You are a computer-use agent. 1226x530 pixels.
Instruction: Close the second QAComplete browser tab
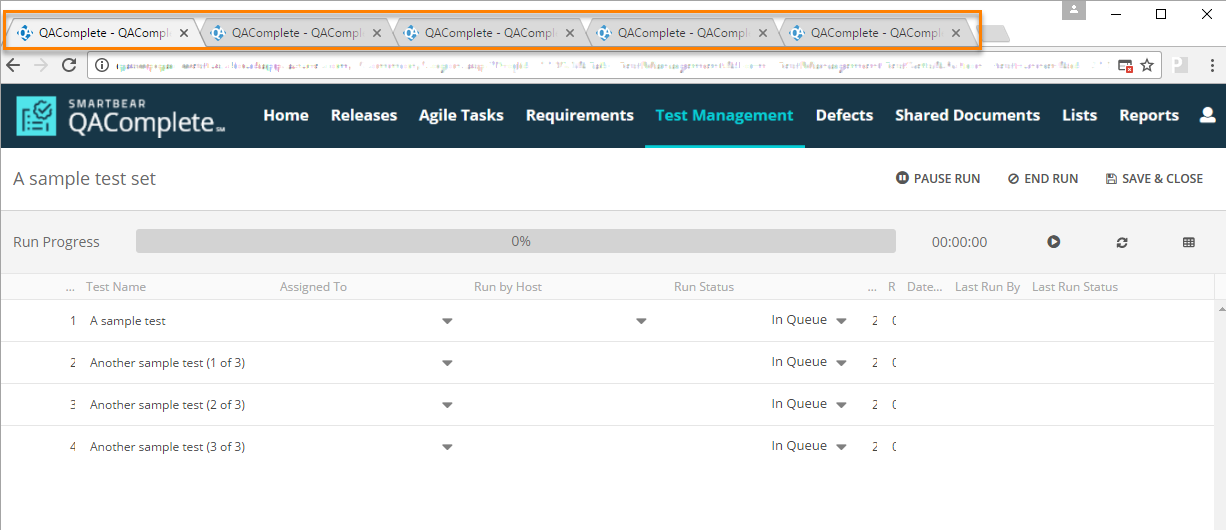377,33
